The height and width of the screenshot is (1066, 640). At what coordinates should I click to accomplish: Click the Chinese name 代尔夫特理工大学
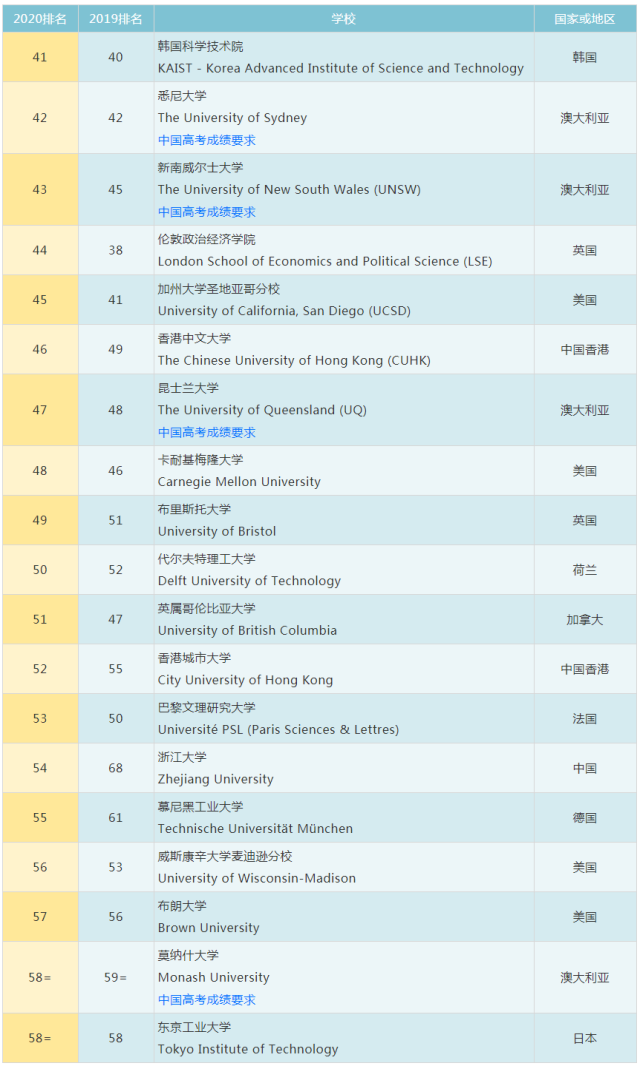click(207, 559)
